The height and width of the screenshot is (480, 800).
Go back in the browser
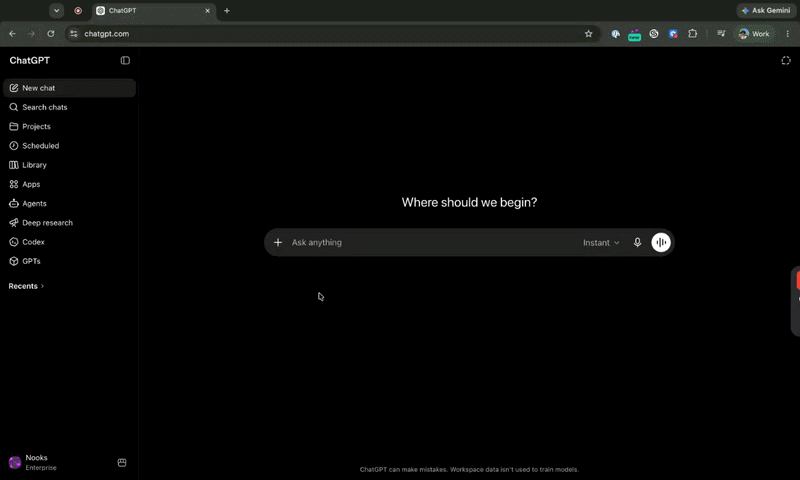[12, 34]
